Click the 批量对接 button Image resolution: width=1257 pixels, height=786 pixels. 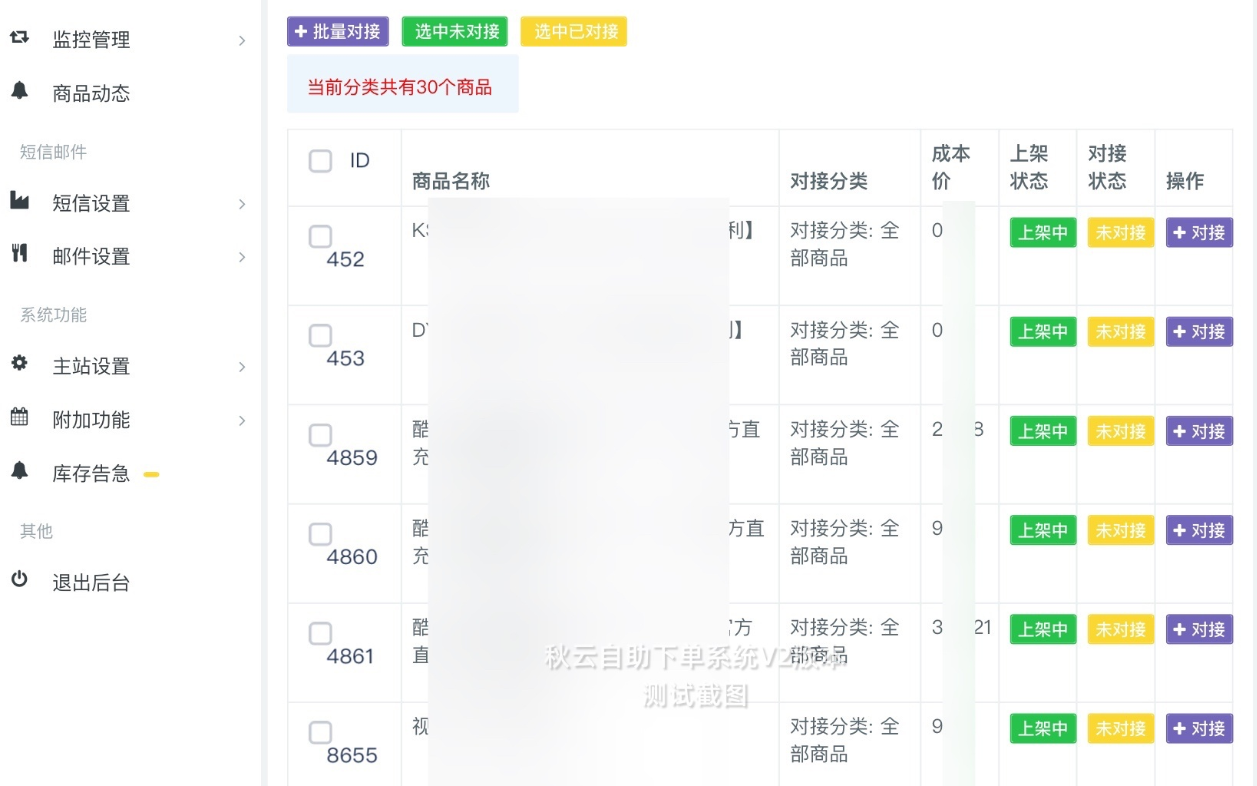pos(338,31)
